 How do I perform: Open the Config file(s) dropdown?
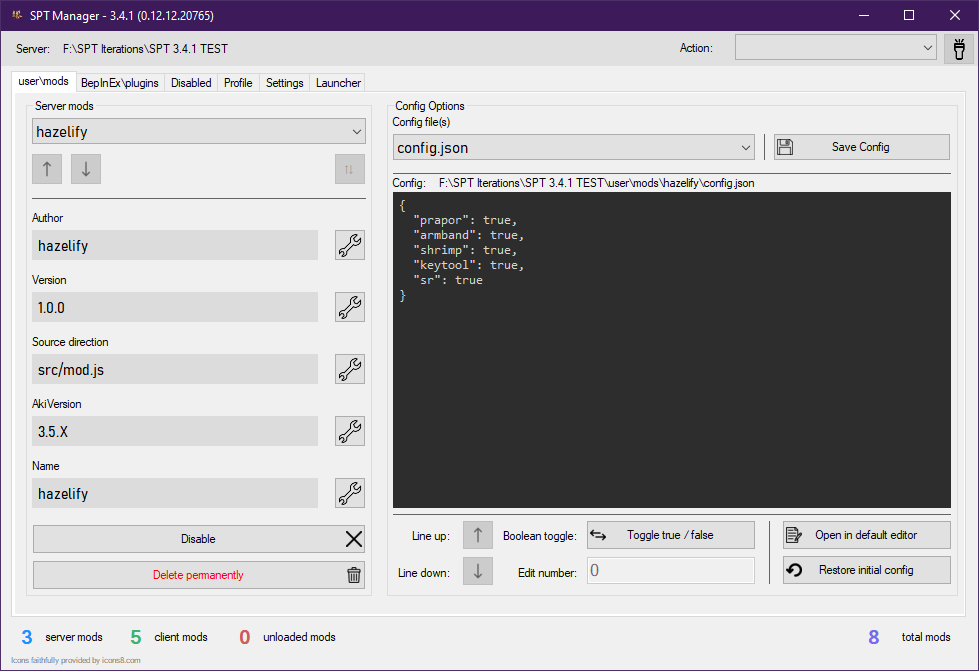(x=573, y=147)
